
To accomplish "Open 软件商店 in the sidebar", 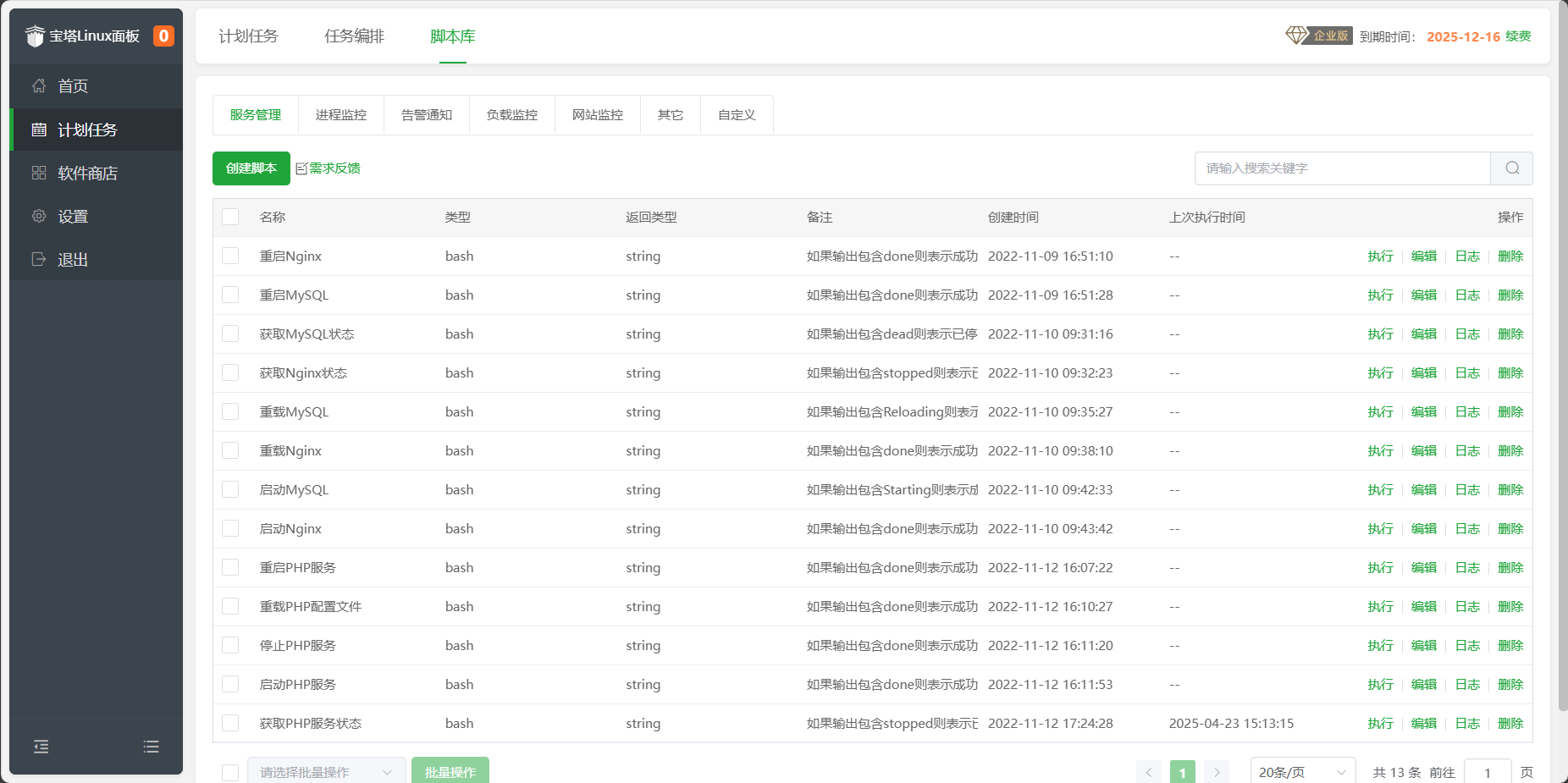I will [x=97, y=173].
